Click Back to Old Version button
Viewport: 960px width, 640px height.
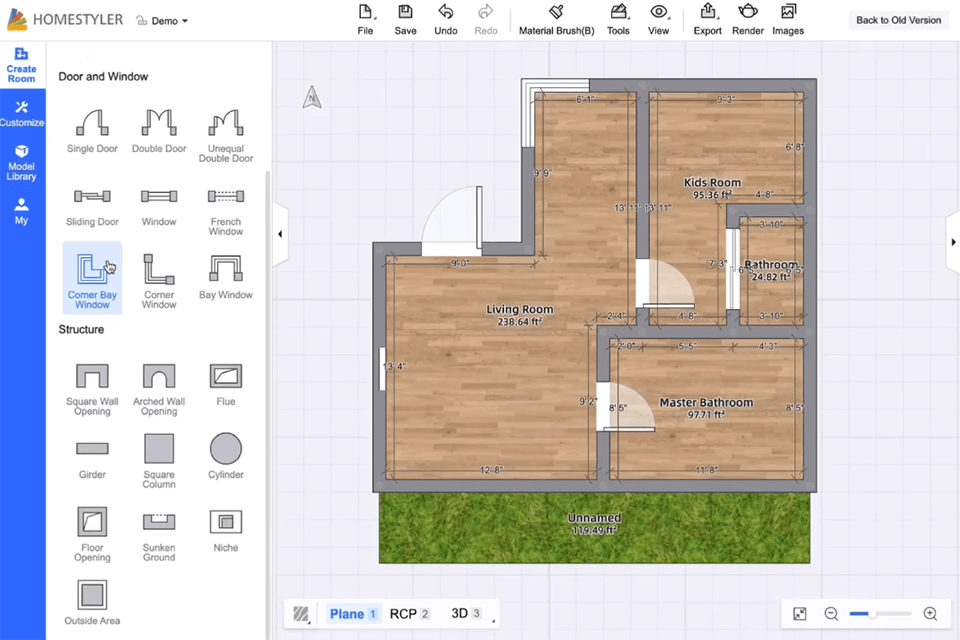click(898, 20)
